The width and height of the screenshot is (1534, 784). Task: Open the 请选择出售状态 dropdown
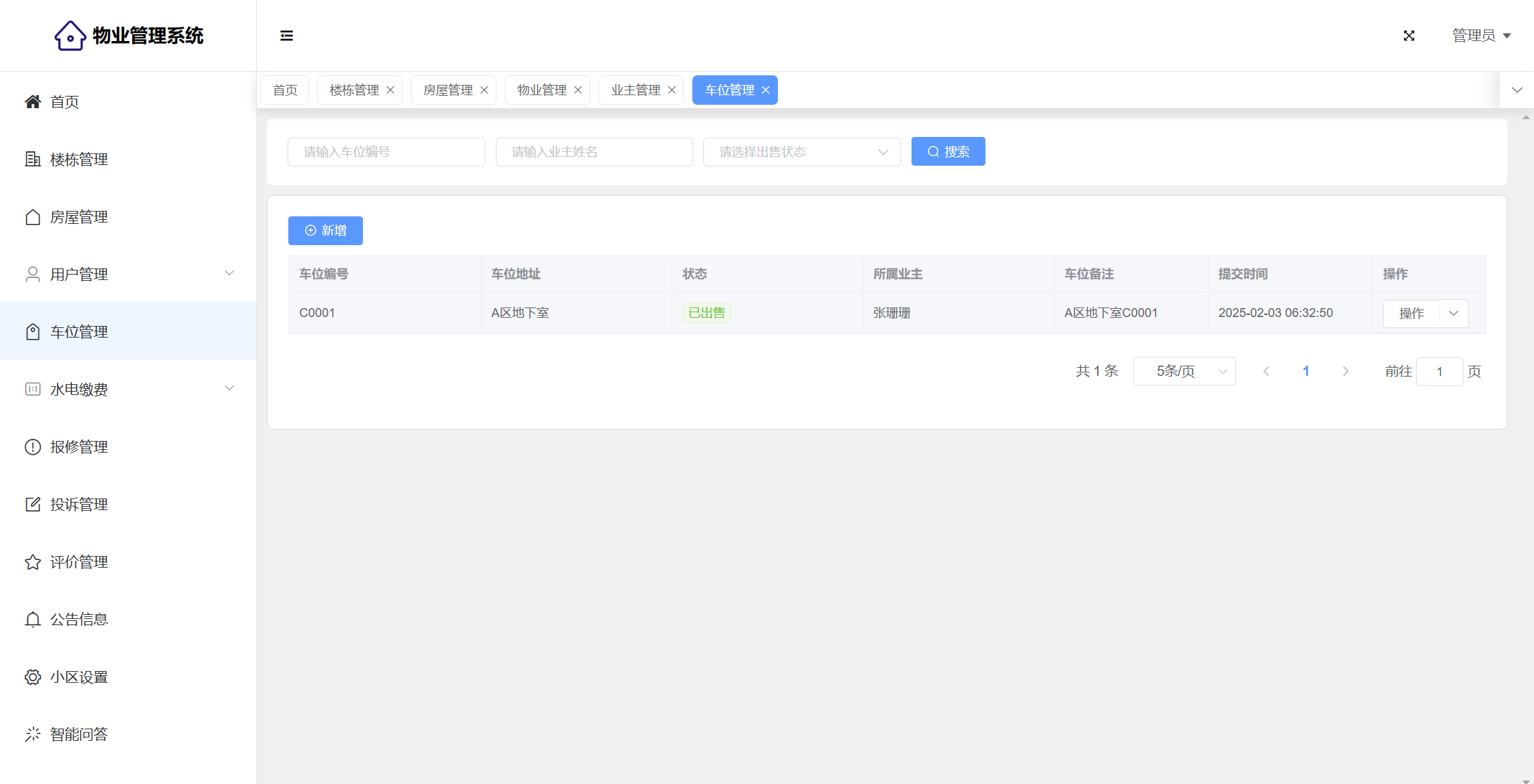[x=801, y=152]
